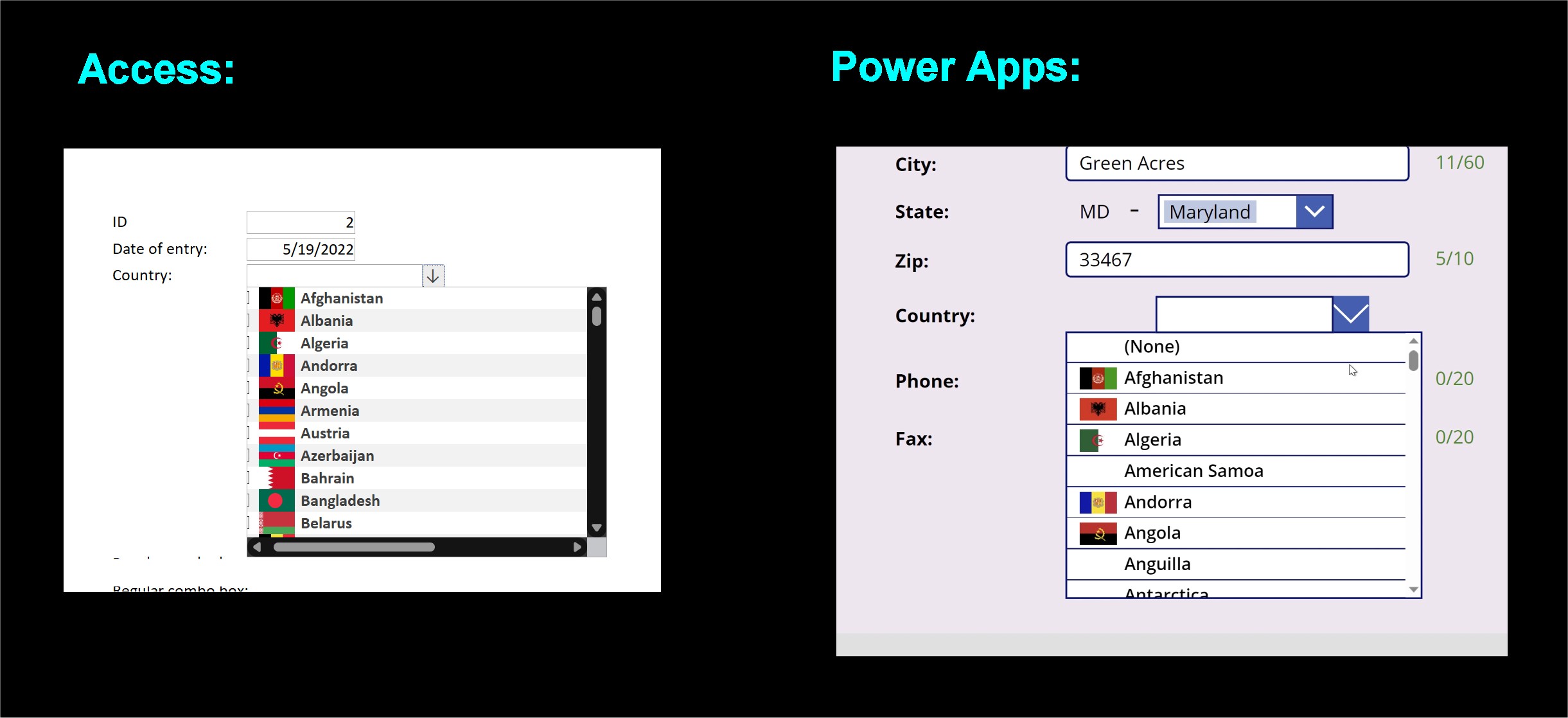Click Access list scroll down arrow

pyautogui.click(x=597, y=528)
